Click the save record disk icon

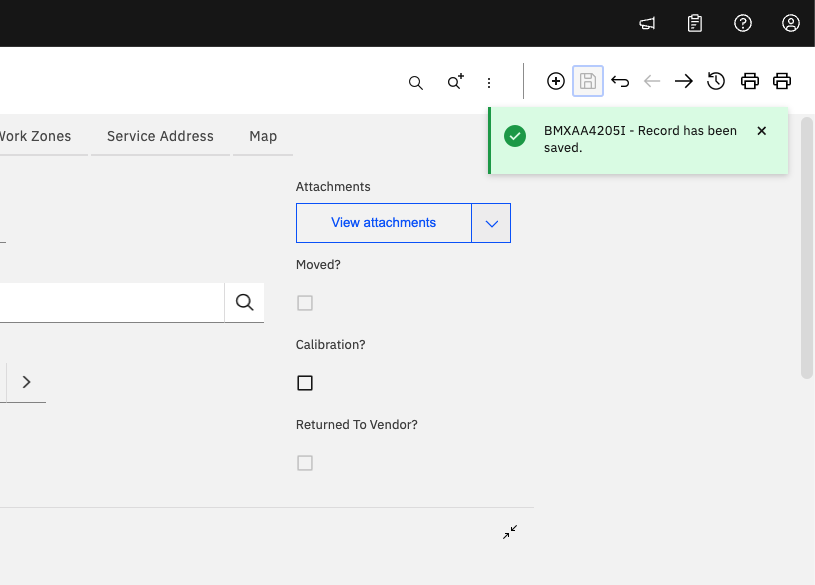(588, 82)
